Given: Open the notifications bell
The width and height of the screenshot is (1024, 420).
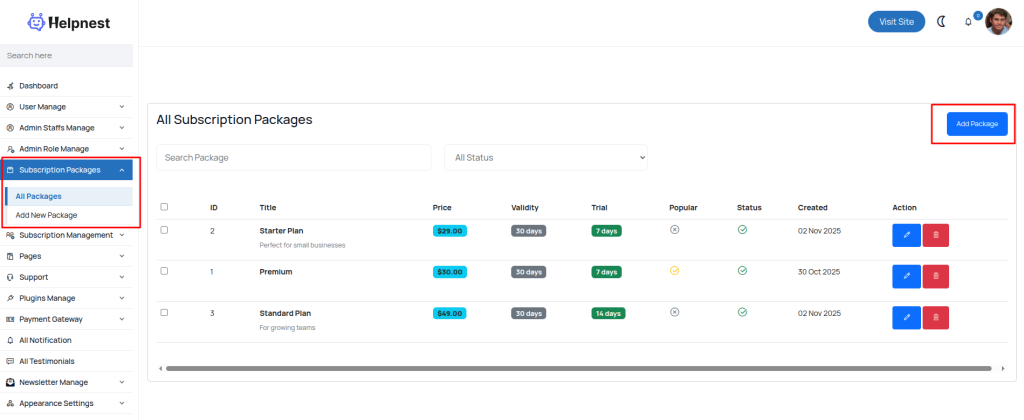Looking at the screenshot, I should 968,22.
